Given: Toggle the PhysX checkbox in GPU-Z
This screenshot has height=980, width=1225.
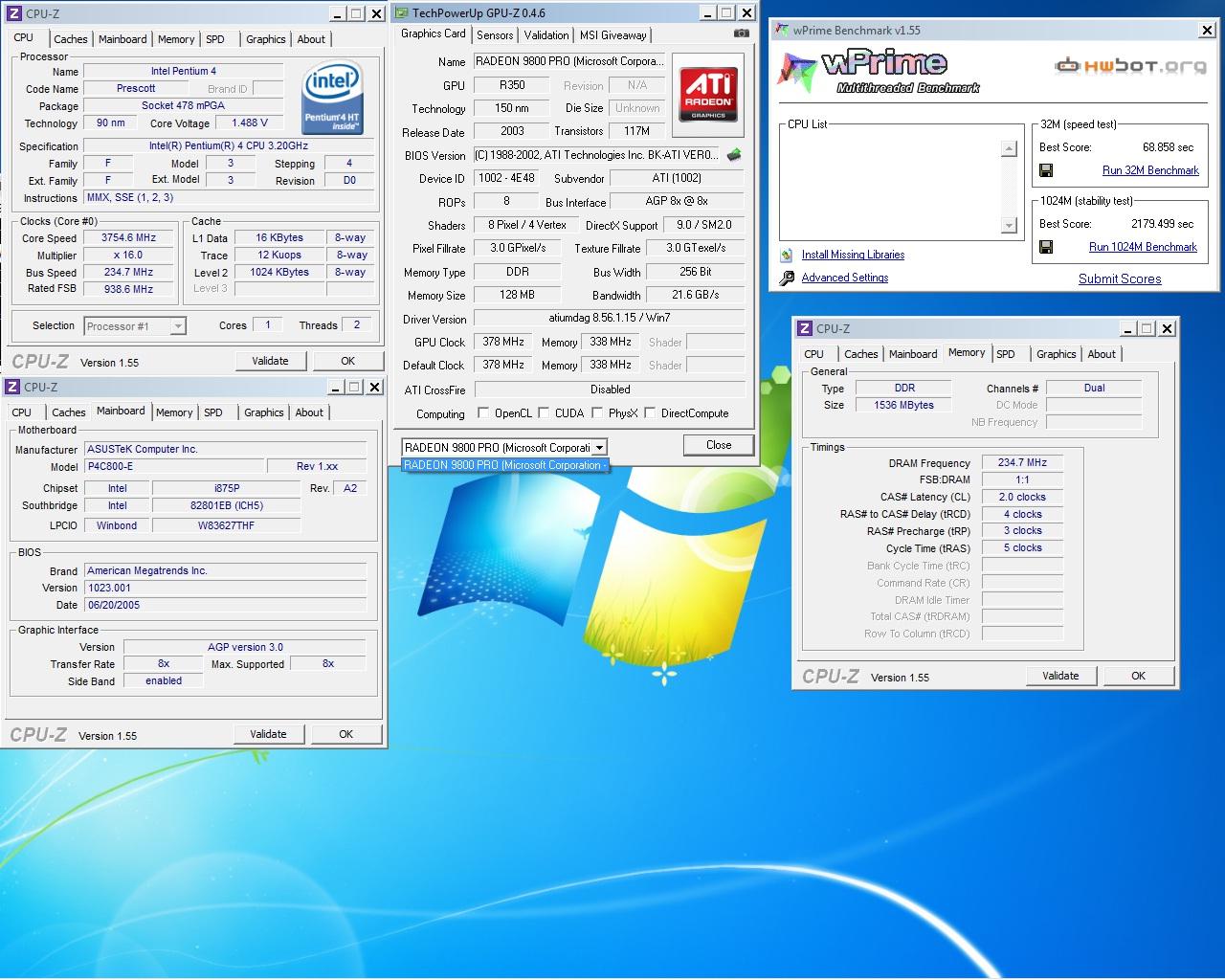Looking at the screenshot, I should tap(597, 413).
